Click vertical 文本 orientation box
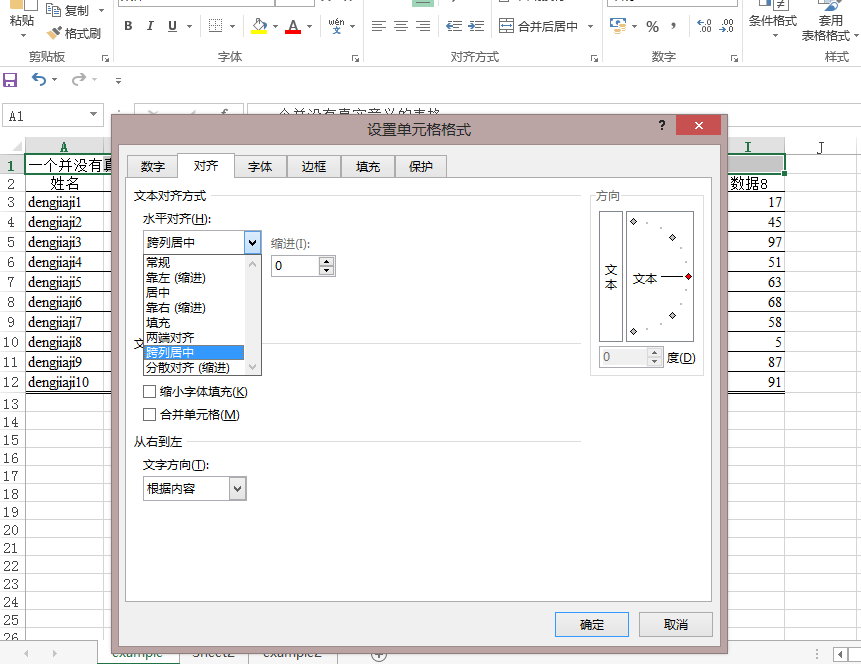This screenshot has height=664, width=861. pyautogui.click(x=611, y=276)
